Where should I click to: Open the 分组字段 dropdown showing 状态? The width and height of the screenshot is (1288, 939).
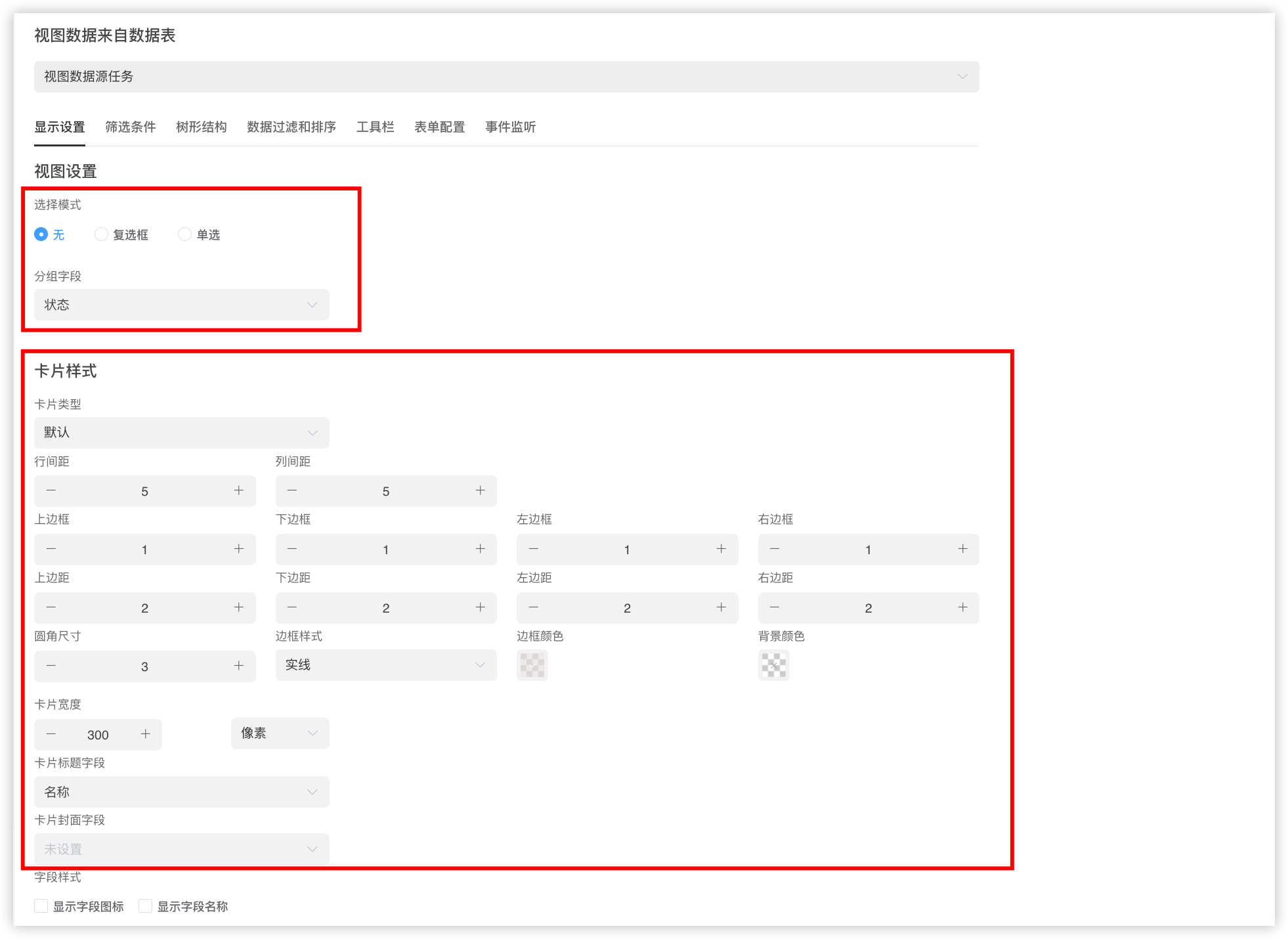pos(181,305)
